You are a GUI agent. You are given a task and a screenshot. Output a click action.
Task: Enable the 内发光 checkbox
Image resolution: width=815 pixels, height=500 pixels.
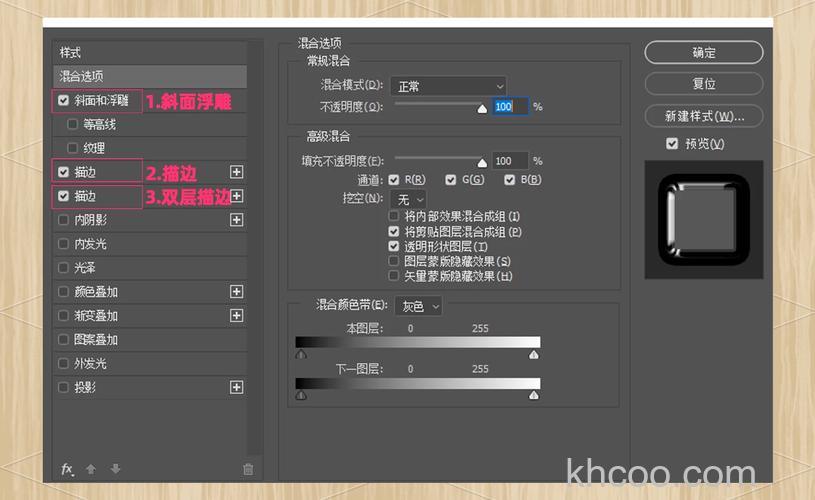point(63,244)
